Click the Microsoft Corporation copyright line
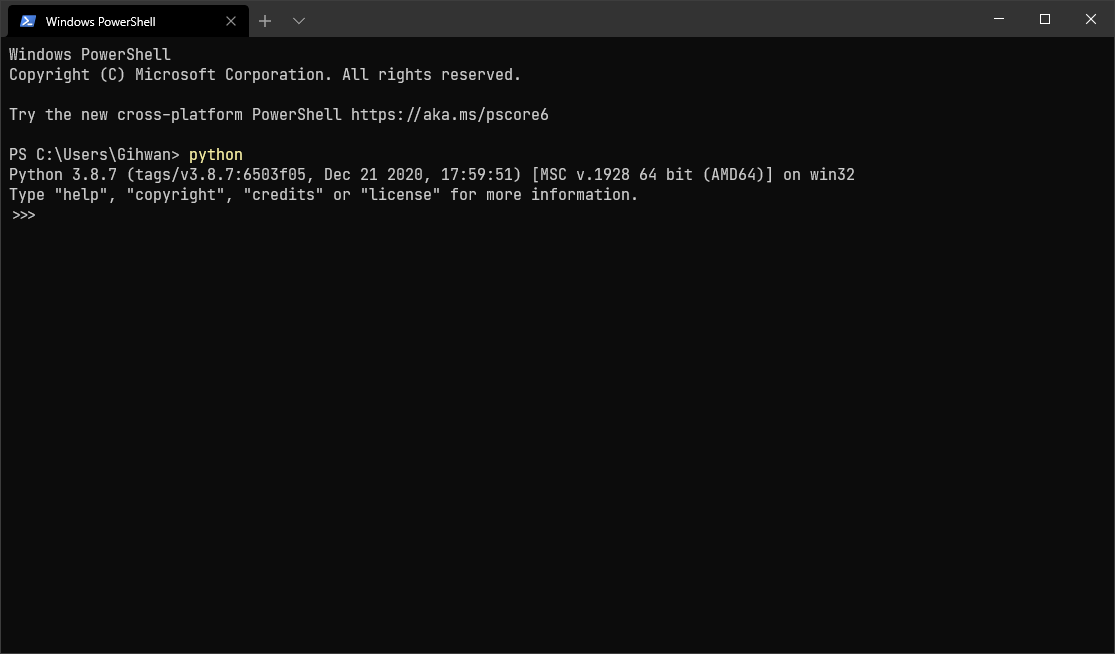The image size is (1115, 654). [x=265, y=75]
